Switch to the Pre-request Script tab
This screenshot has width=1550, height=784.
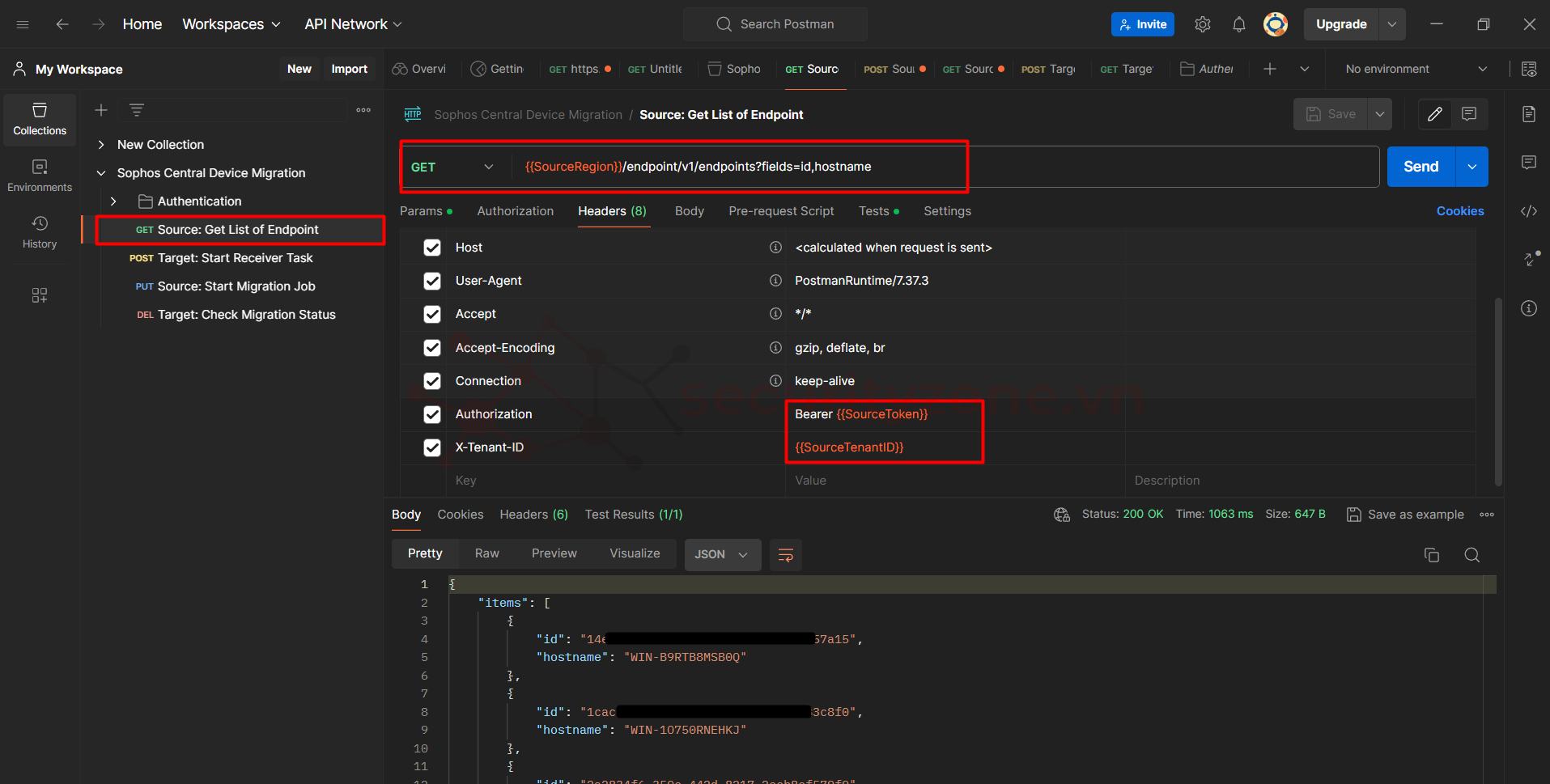pyautogui.click(x=781, y=211)
